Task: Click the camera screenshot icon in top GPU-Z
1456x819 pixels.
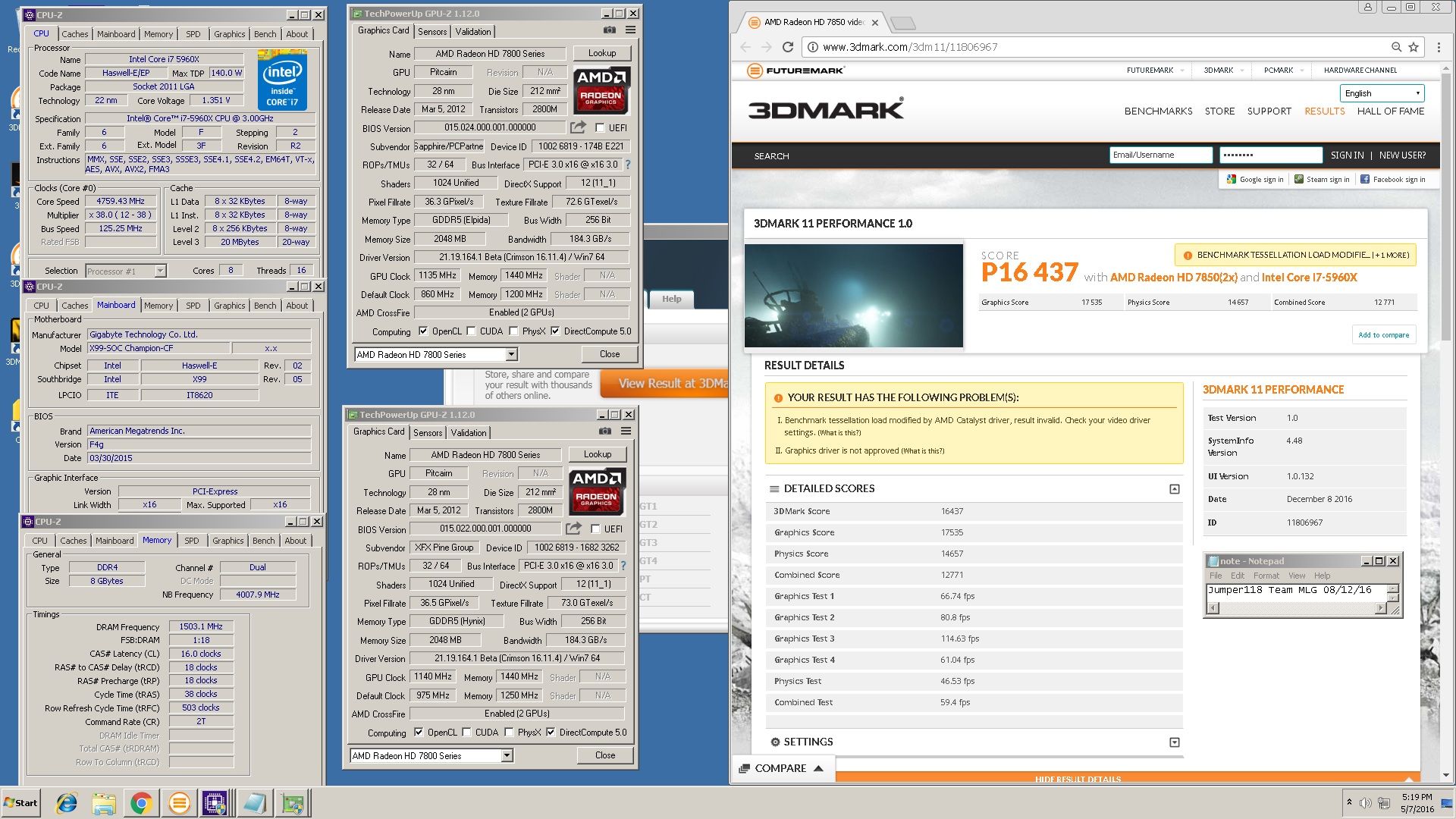Action: (610, 30)
